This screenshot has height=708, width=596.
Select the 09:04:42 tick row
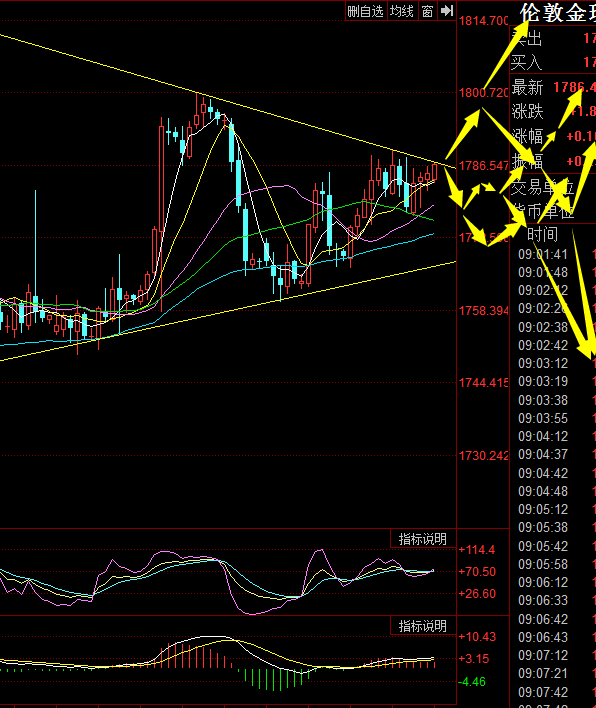click(x=557, y=473)
